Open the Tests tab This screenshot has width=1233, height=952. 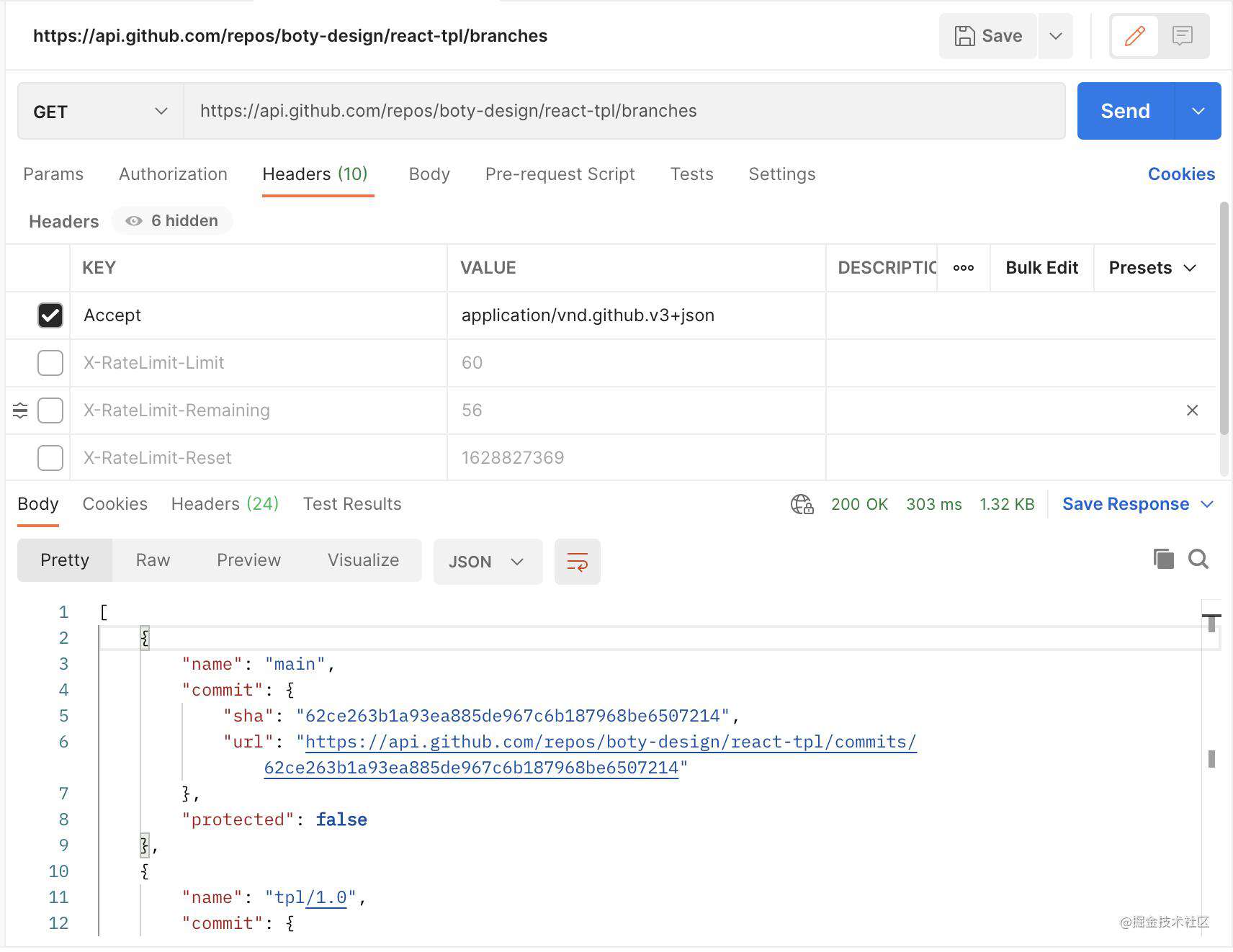pos(692,174)
